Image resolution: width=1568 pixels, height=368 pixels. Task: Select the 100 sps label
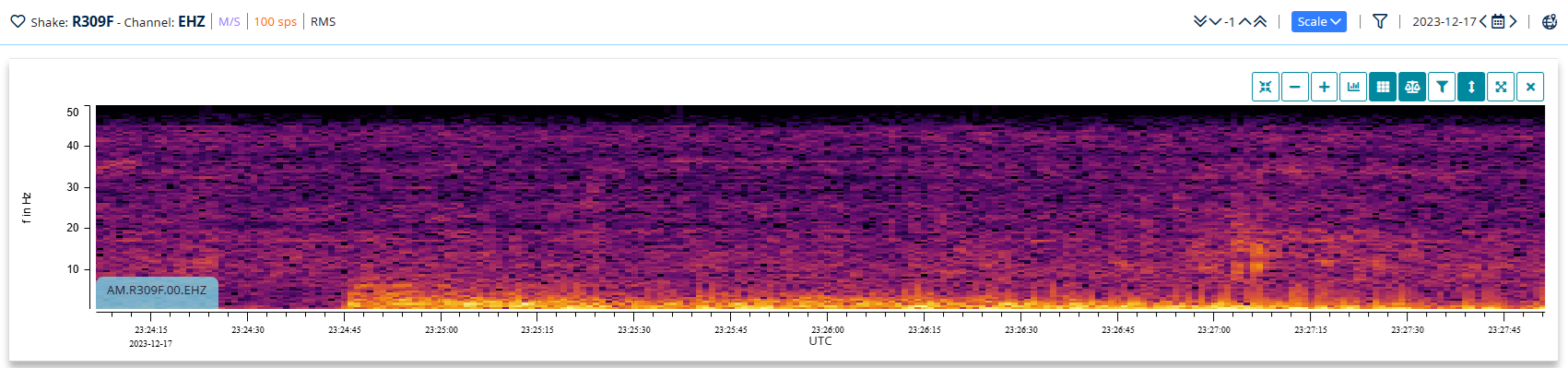[x=276, y=21]
